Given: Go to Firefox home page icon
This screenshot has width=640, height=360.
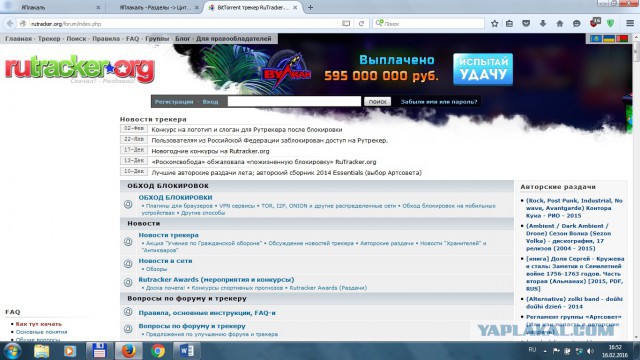Looking at the screenshot, I should tap(560, 24).
